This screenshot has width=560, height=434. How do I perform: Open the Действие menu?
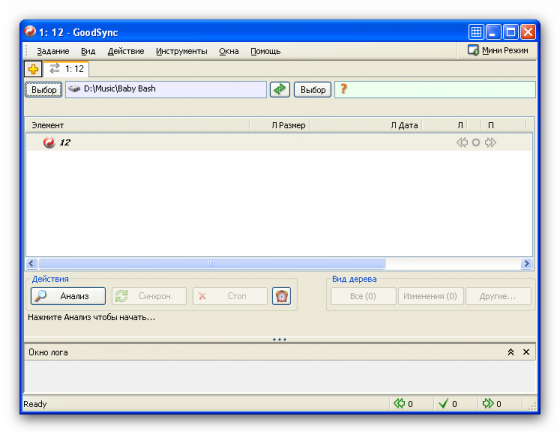click(126, 51)
